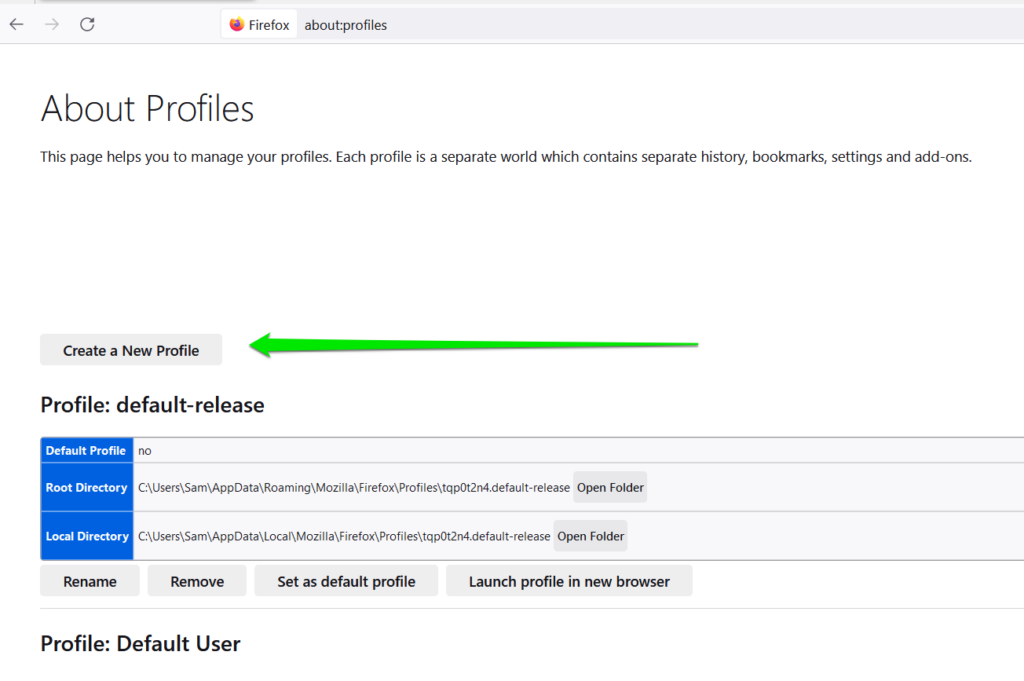Open Folder for the Local Directory

(x=590, y=535)
